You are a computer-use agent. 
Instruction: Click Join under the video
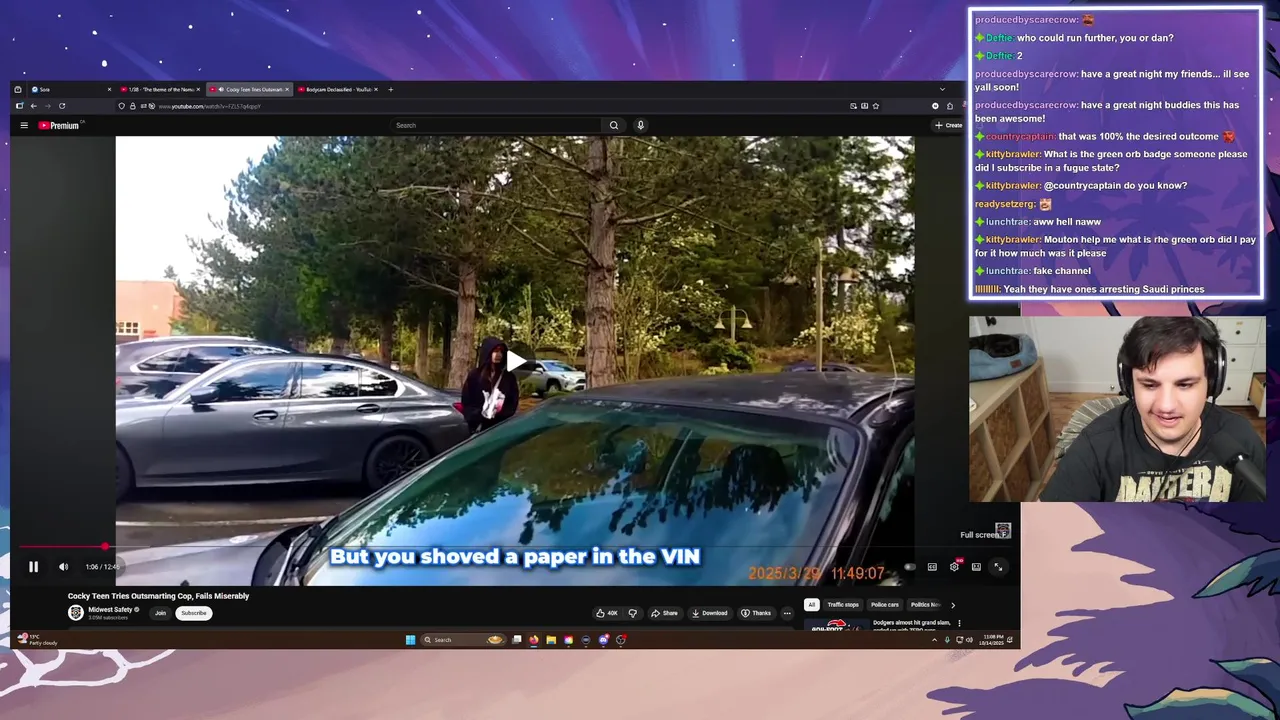[x=160, y=613]
